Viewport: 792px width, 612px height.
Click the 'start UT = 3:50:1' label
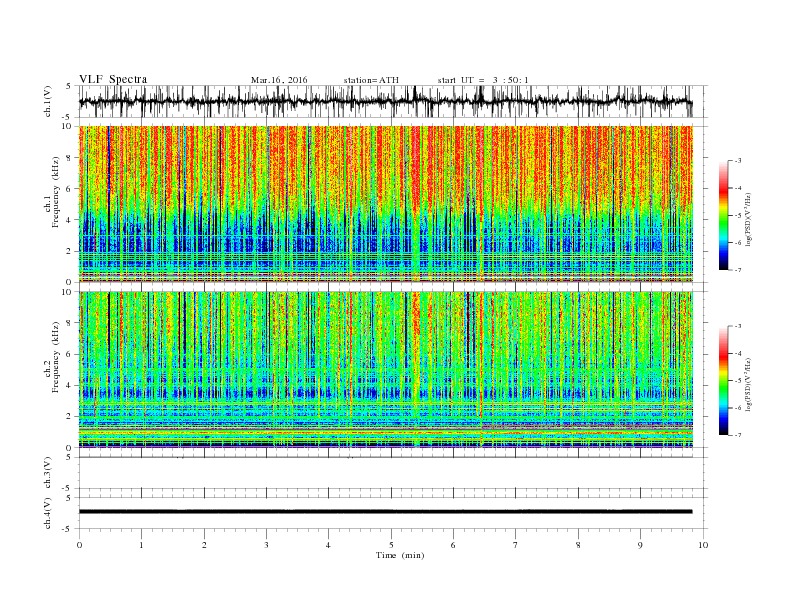coord(483,80)
